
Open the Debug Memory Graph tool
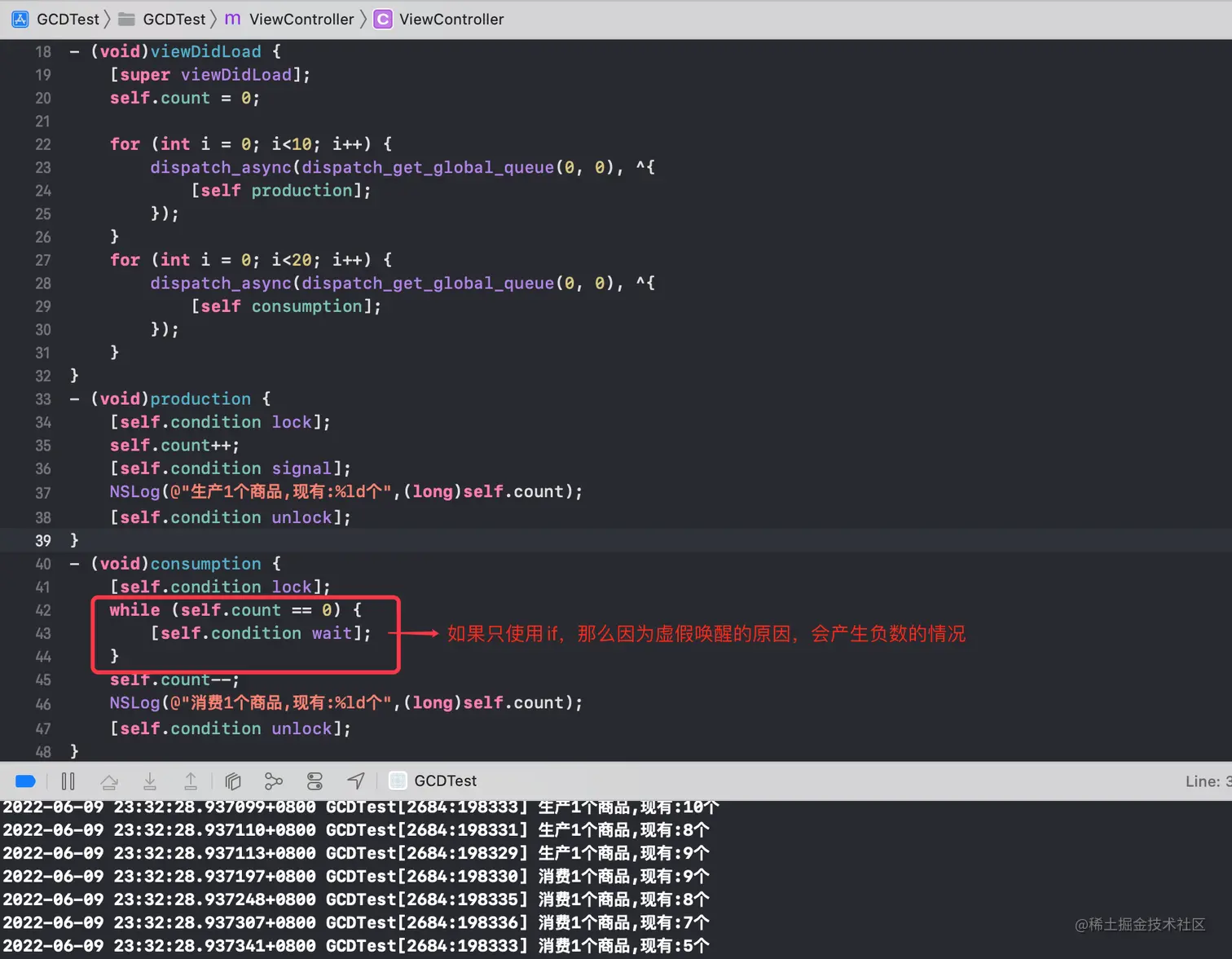pyautogui.click(x=274, y=781)
